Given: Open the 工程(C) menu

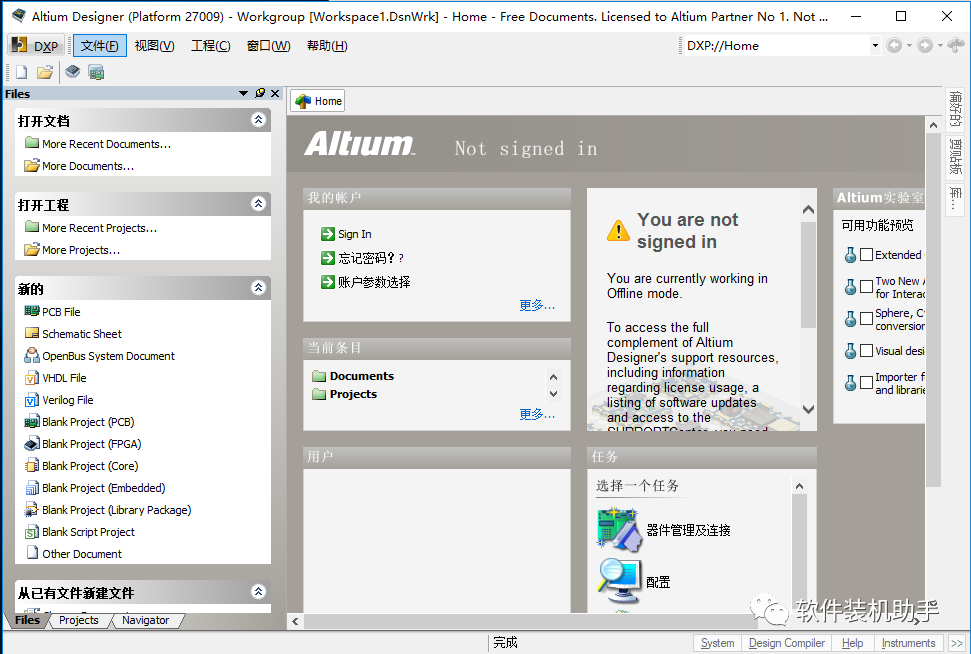Looking at the screenshot, I should coord(211,46).
